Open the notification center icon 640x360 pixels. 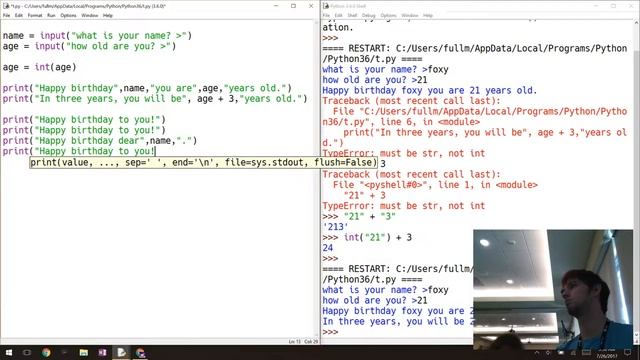tap(627, 353)
